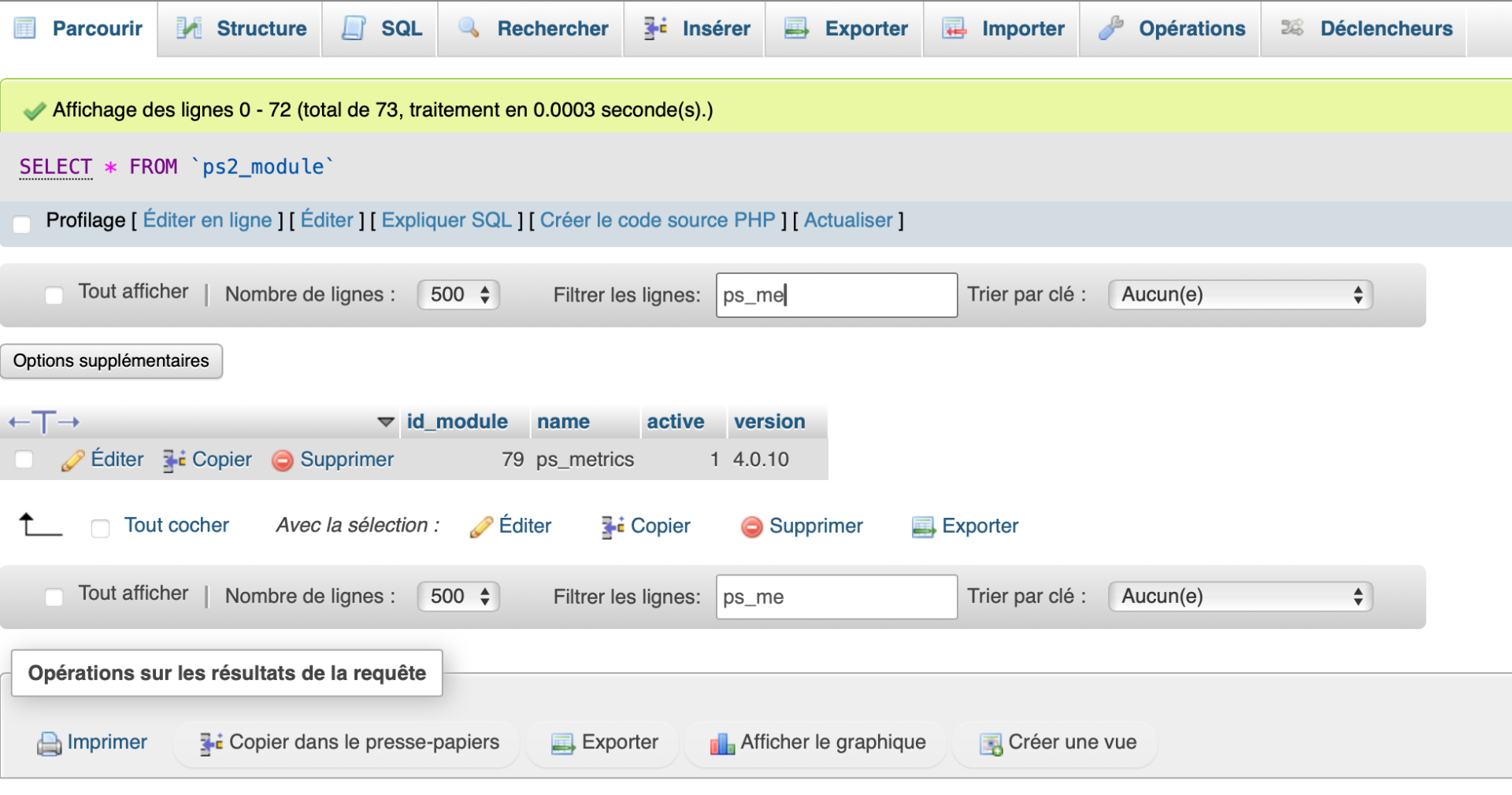Click the id_module value 79

(x=513, y=460)
